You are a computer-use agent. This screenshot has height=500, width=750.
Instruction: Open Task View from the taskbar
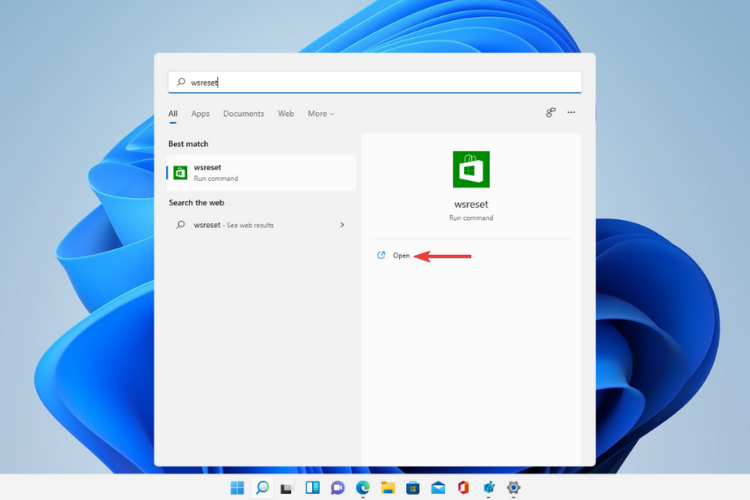[x=287, y=488]
